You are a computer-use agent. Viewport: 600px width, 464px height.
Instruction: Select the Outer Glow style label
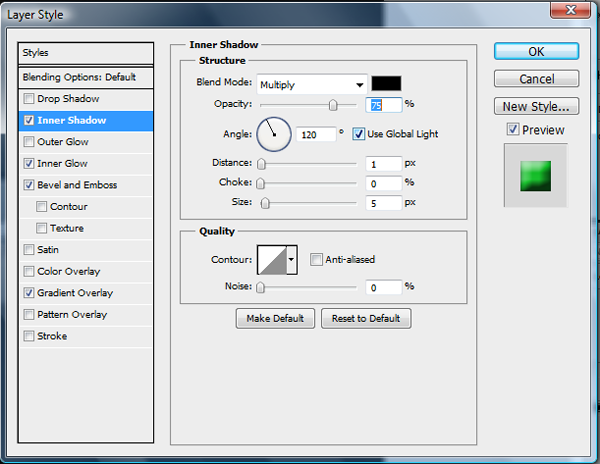(63, 142)
